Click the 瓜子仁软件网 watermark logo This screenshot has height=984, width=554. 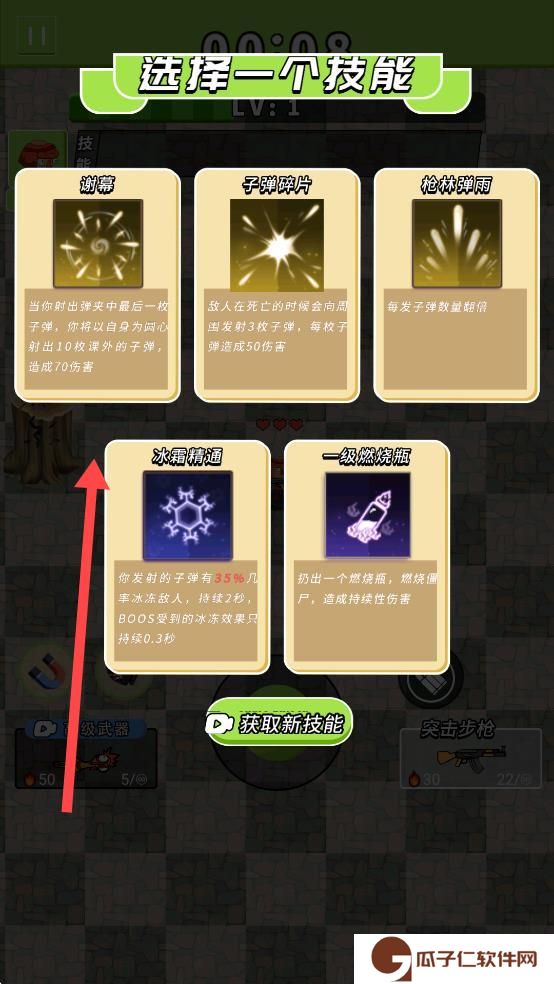[455, 959]
